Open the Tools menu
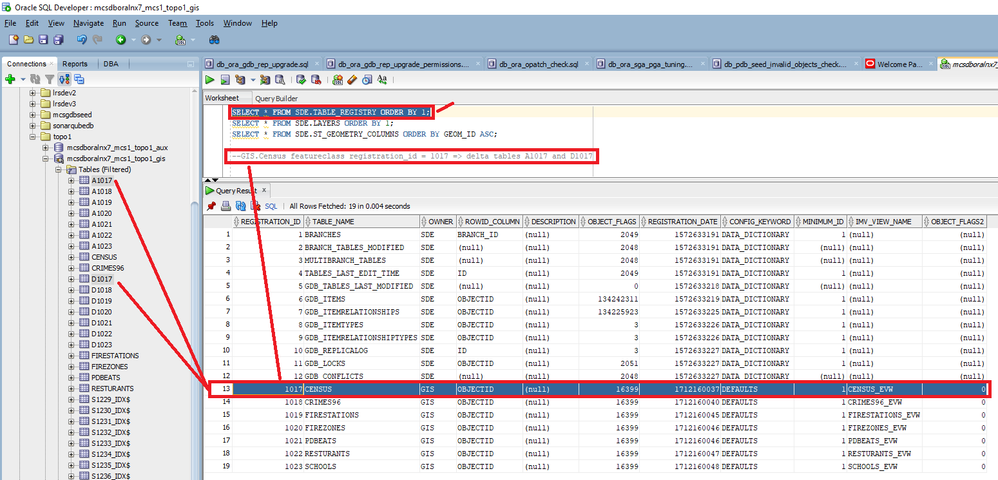 click(x=205, y=22)
